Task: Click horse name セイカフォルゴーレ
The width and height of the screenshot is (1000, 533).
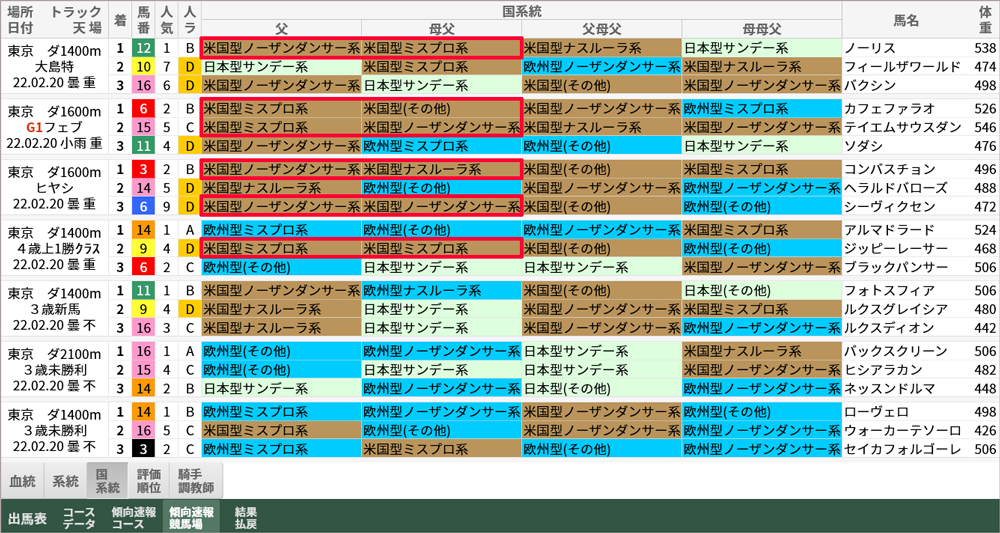Action: [x=902, y=449]
